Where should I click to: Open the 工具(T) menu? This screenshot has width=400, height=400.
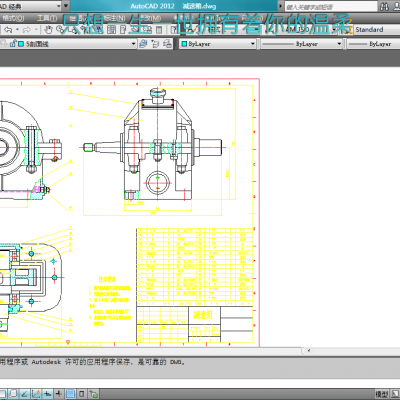47,18
